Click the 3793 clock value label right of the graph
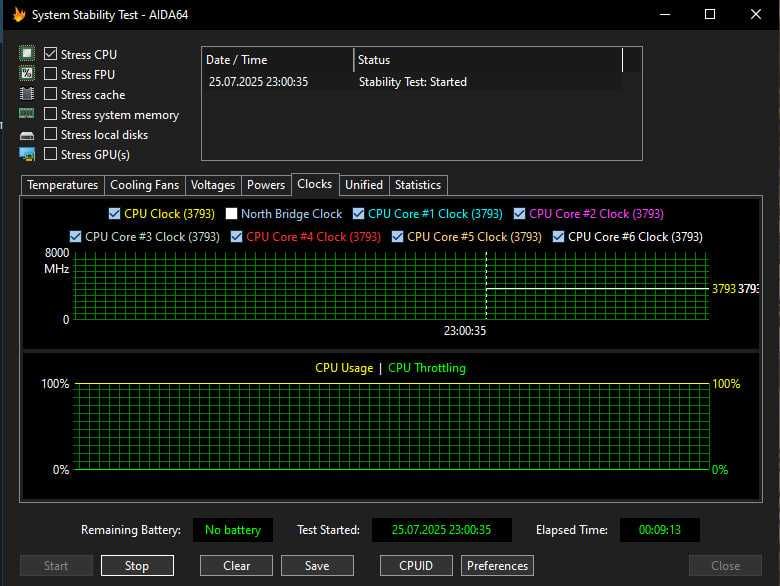780x586 pixels. point(723,289)
